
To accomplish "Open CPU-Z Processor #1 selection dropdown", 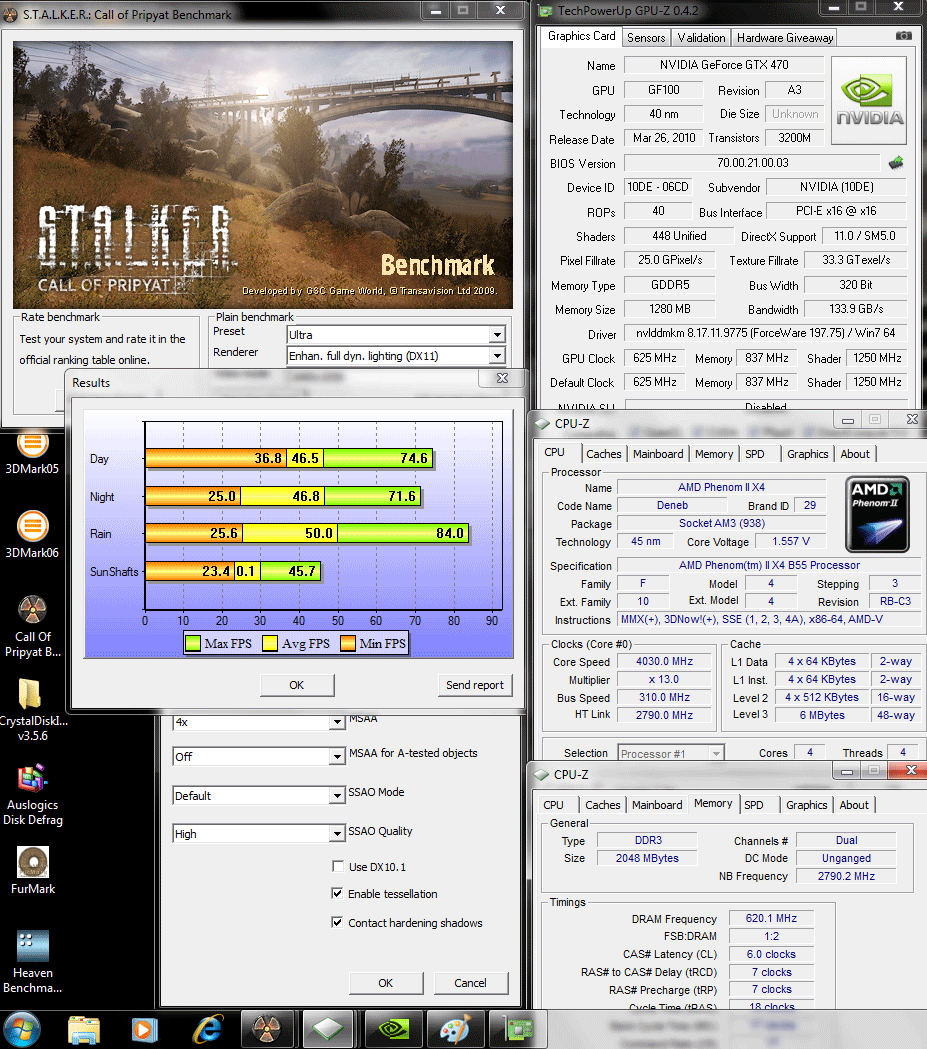I will [671, 754].
